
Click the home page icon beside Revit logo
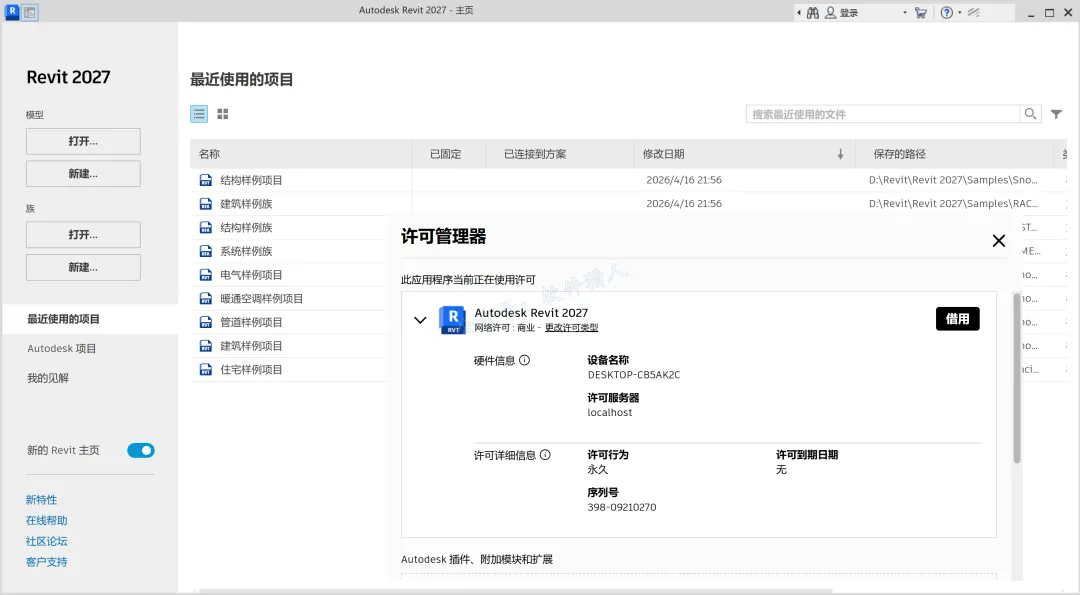point(30,12)
